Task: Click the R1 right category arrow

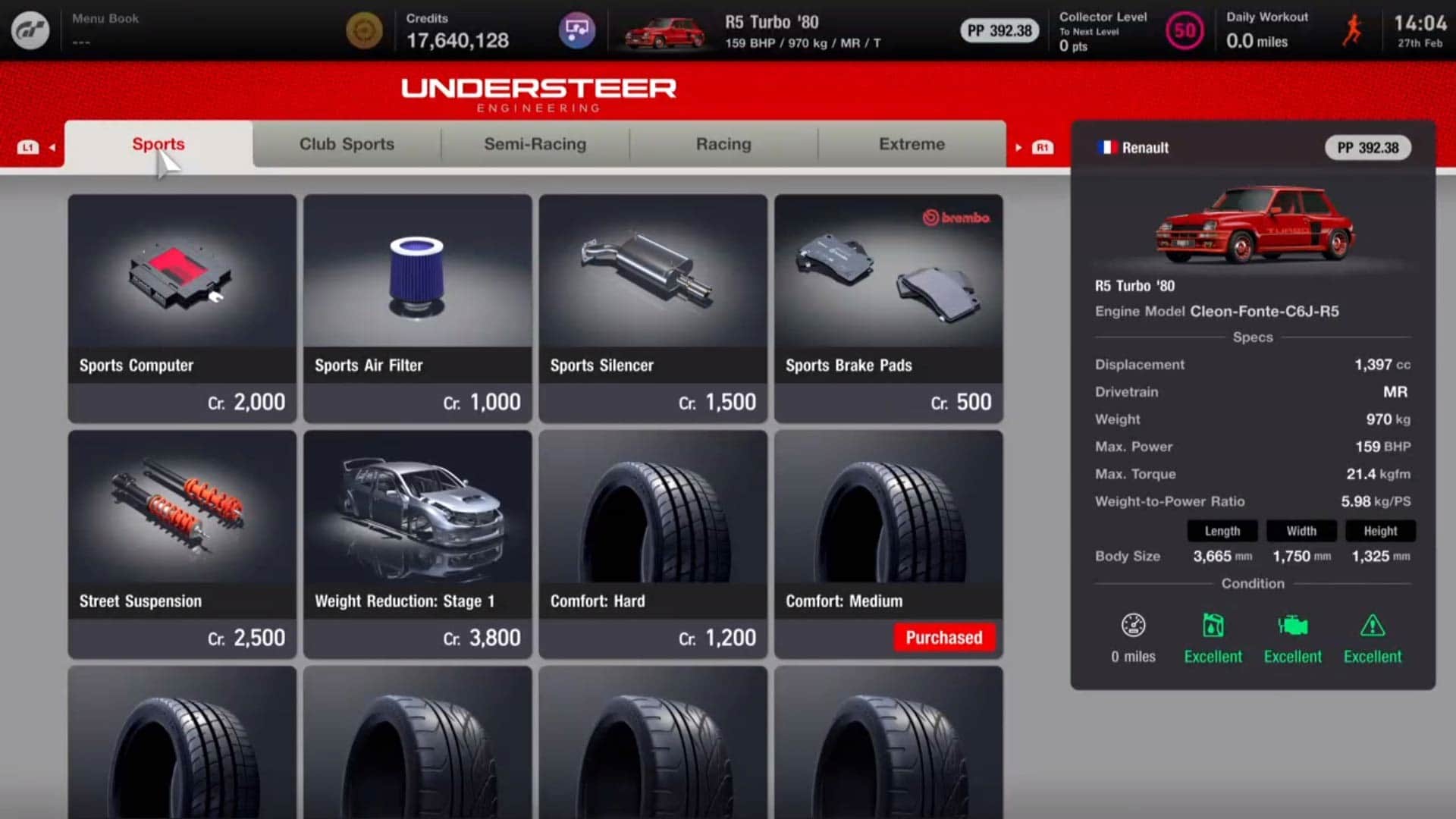Action: [x=1043, y=146]
